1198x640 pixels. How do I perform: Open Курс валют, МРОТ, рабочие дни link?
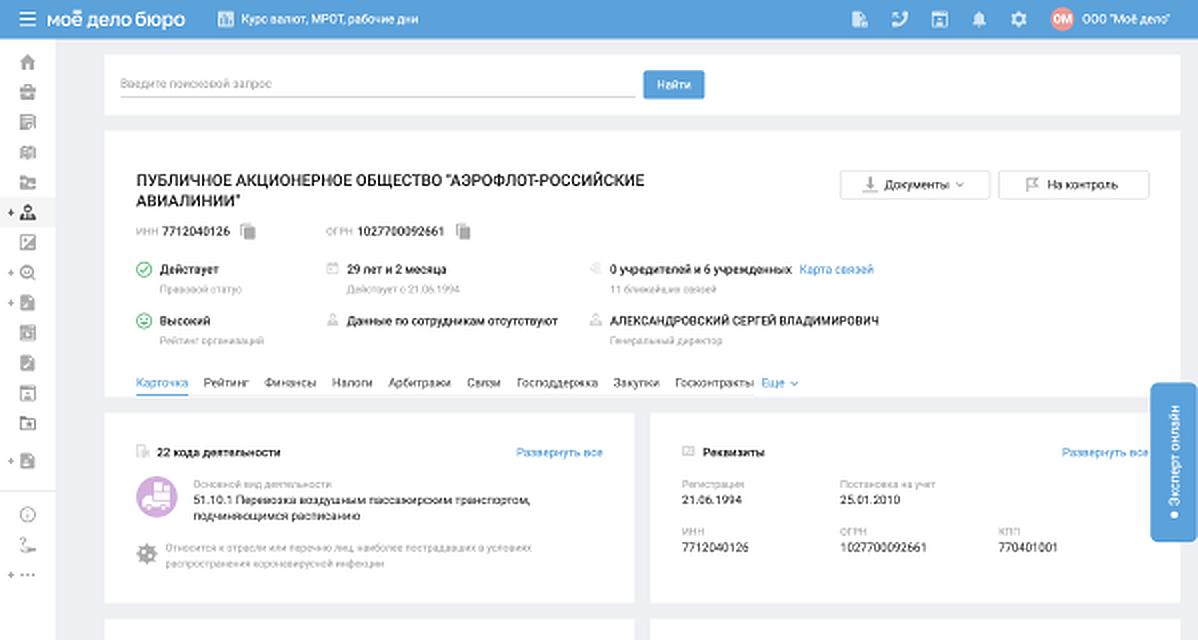click(329, 19)
